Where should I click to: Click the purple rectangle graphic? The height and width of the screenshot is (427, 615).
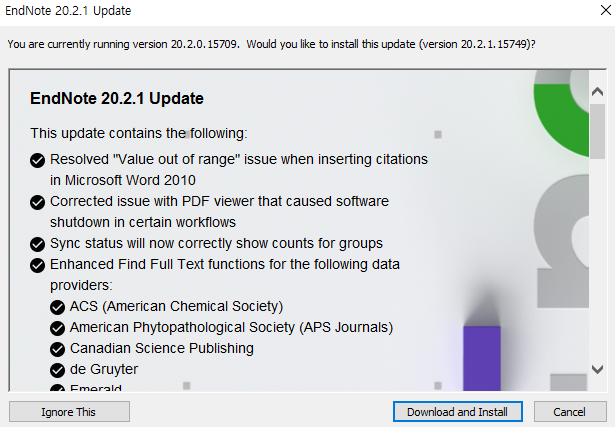[x=482, y=358]
